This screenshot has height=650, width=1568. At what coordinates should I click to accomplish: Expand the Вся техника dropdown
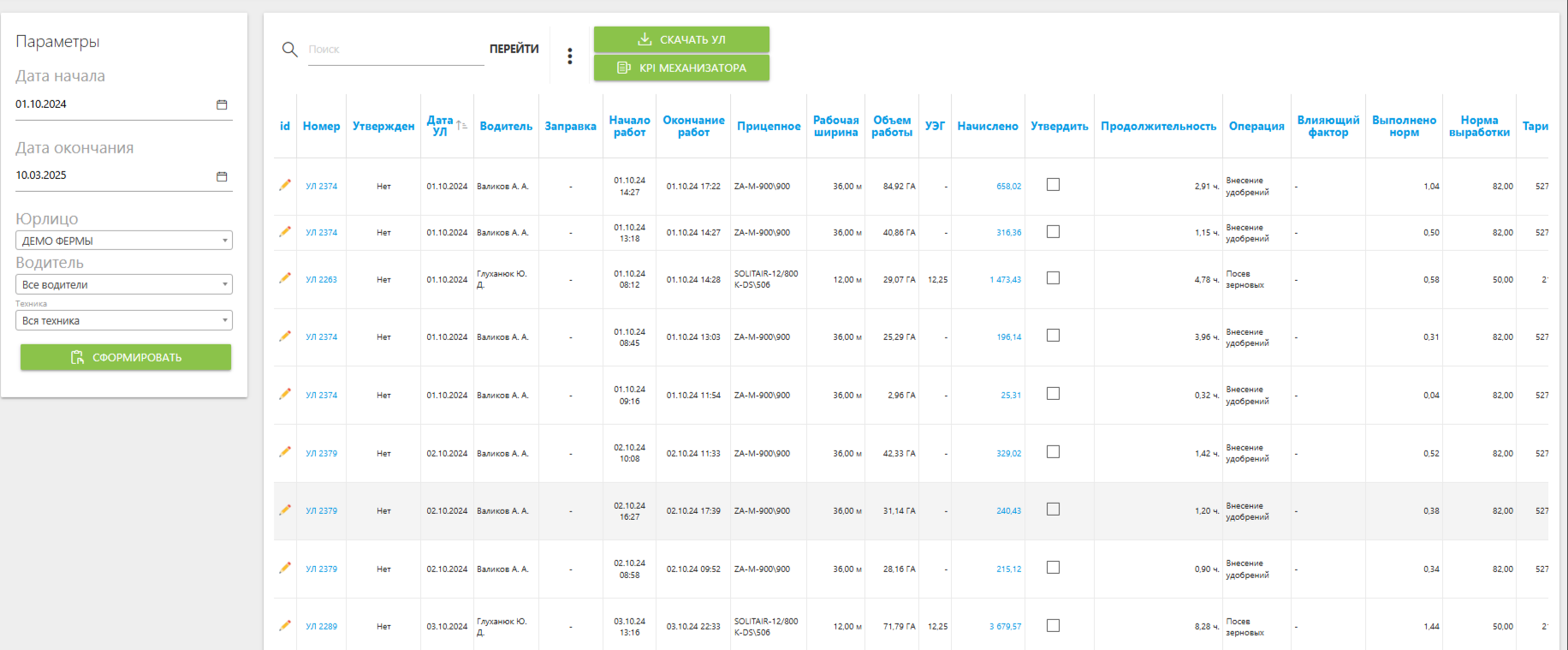click(124, 320)
